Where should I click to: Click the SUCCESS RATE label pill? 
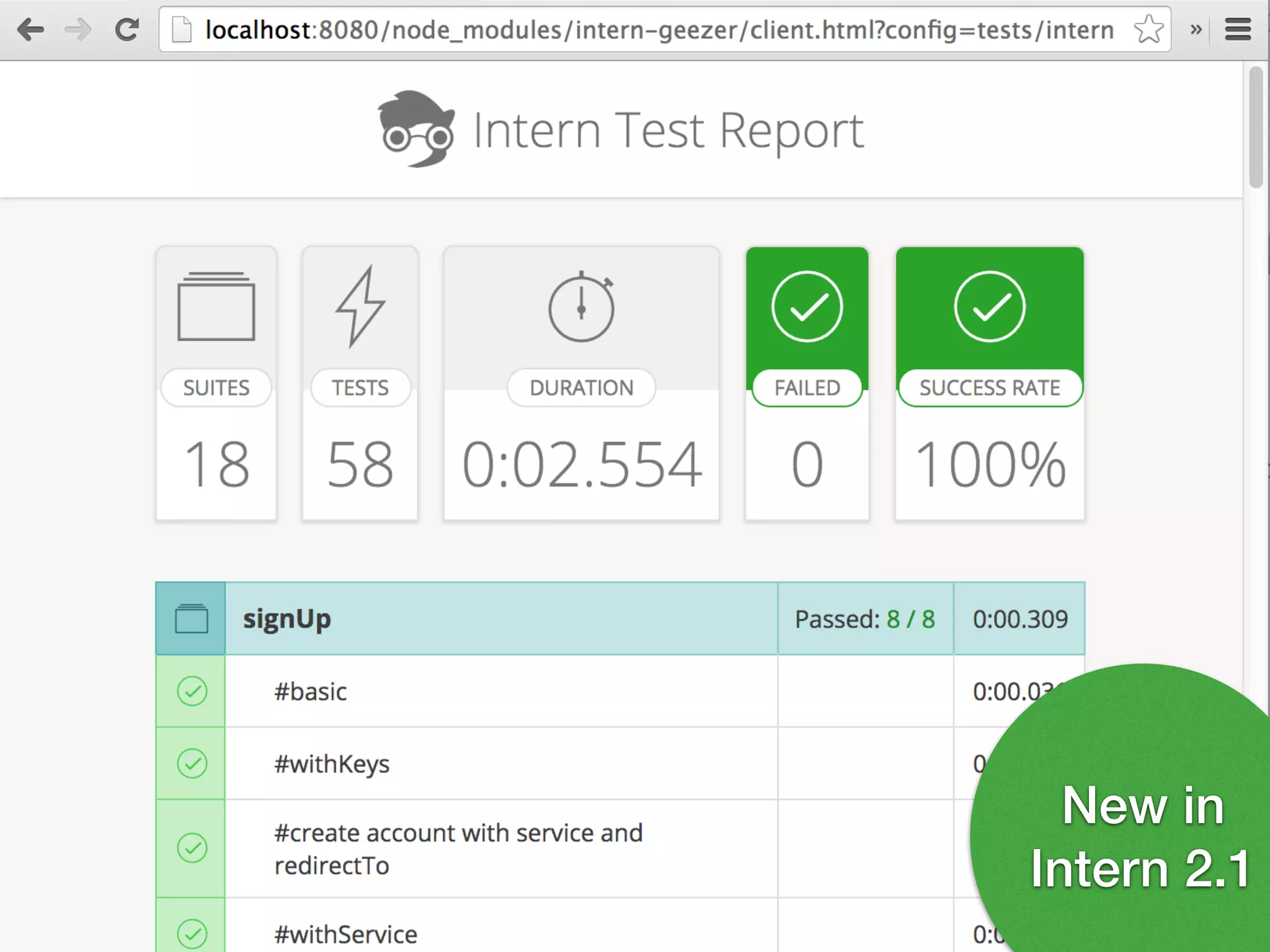[x=990, y=388]
